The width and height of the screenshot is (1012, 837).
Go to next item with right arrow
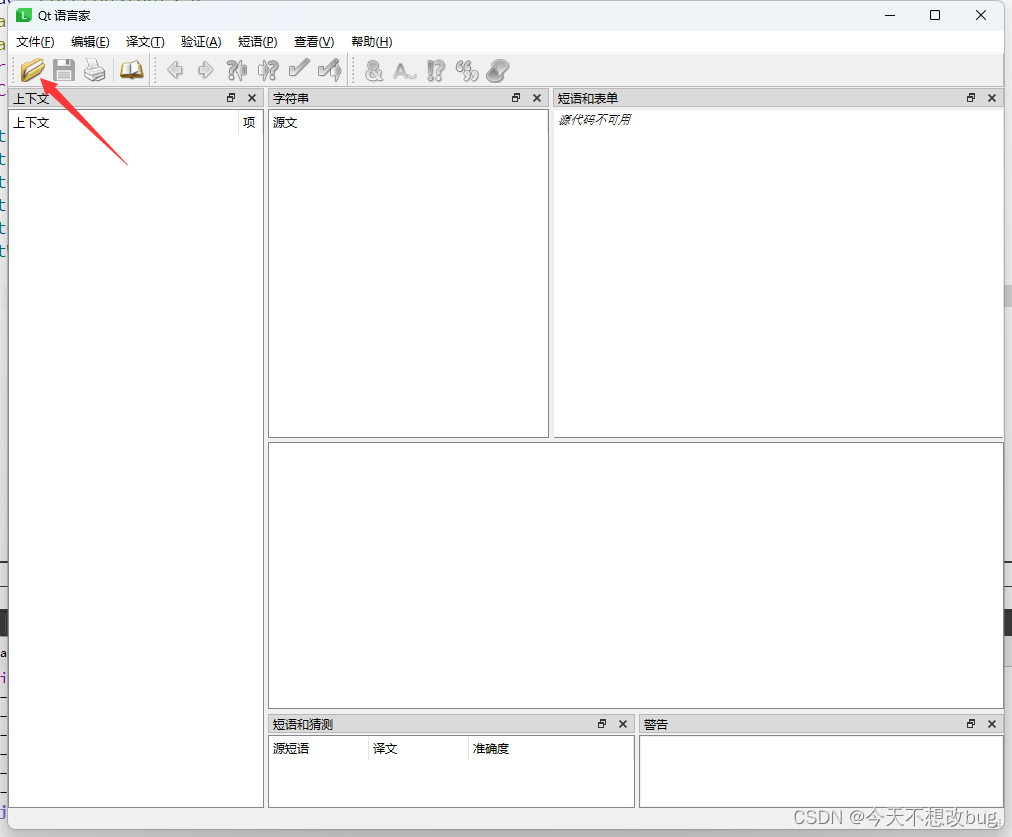[x=206, y=70]
